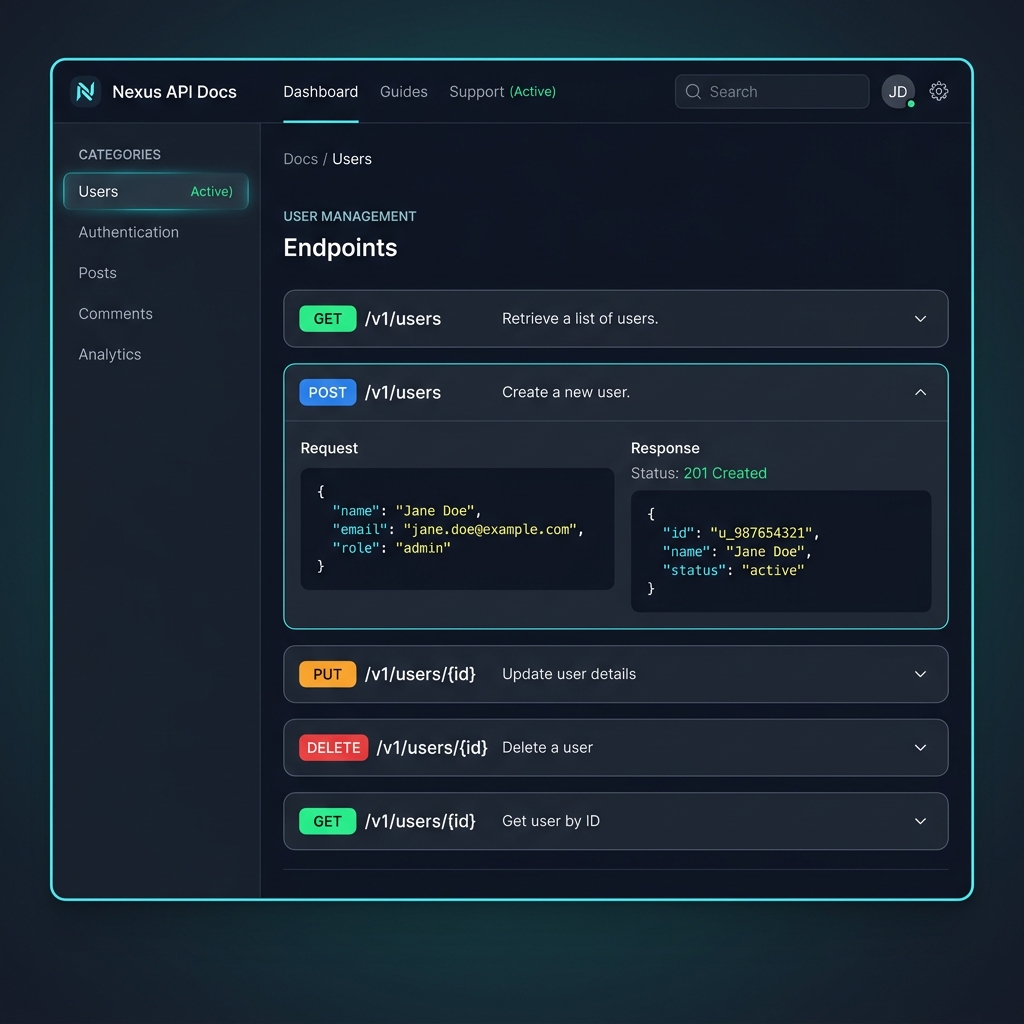1024x1024 pixels.
Task: Click the "Get user by ID" description
Action: coord(551,821)
